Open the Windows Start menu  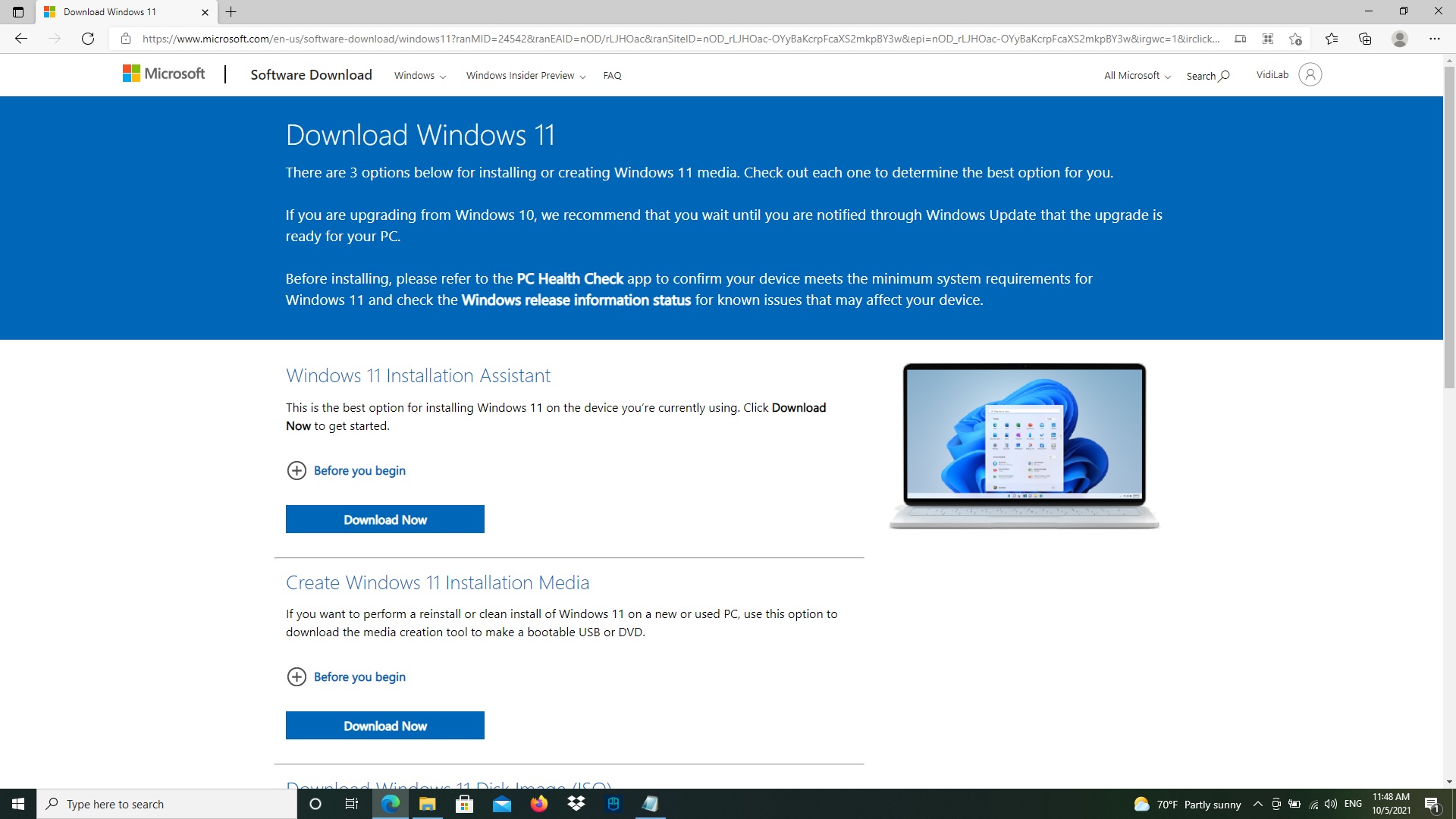click(x=18, y=804)
